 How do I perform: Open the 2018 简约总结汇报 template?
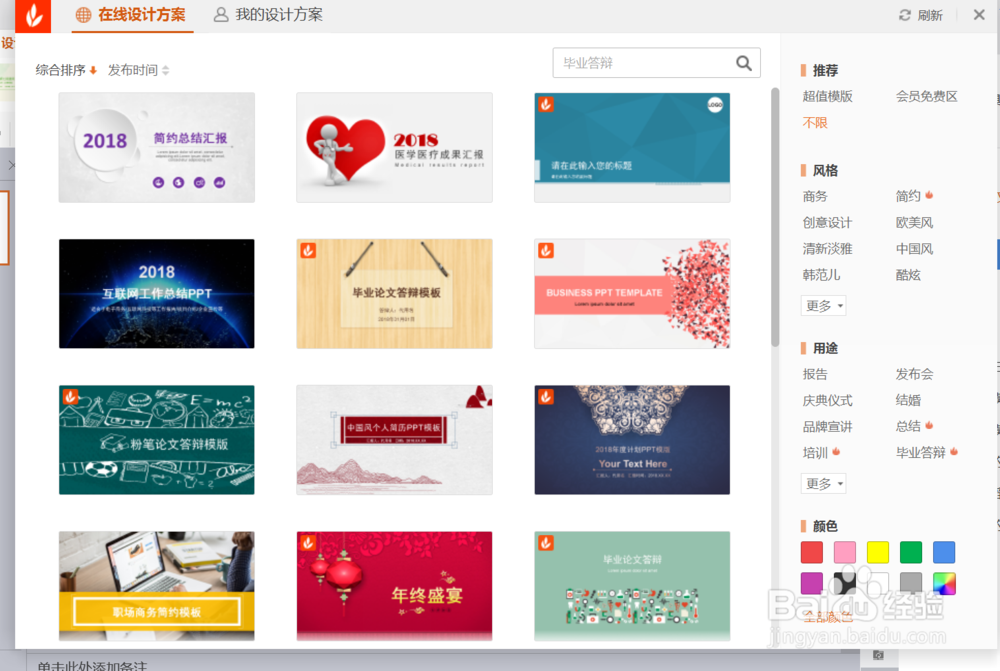coord(157,147)
